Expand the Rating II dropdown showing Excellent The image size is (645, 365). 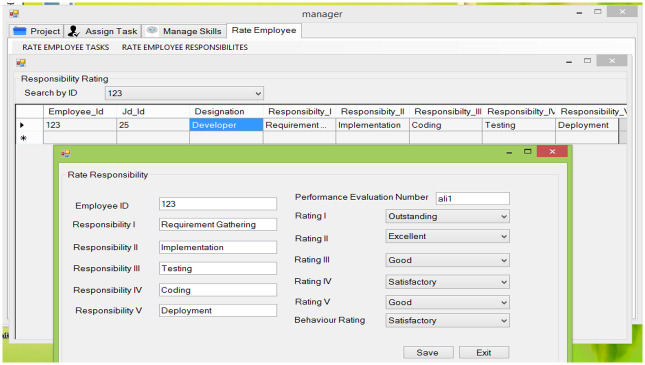tap(504, 237)
